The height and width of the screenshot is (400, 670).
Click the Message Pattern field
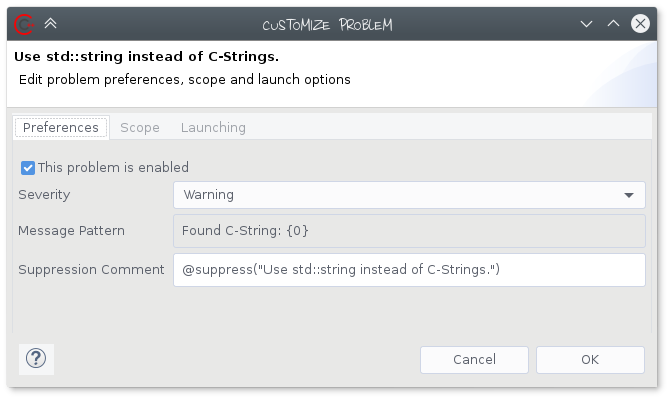(409, 231)
